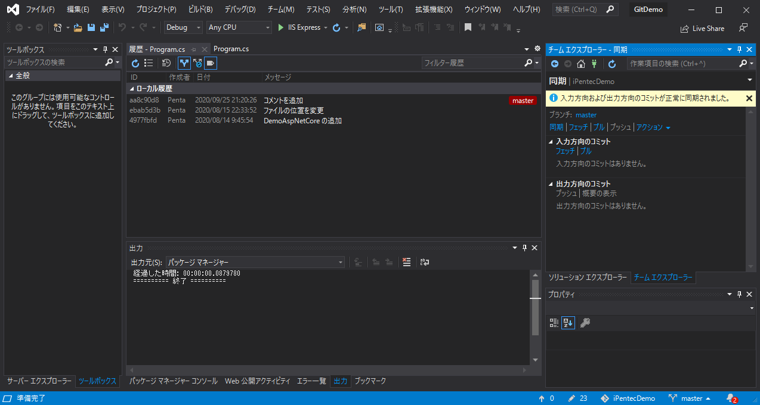Switch history to the list view icon
Viewport: 760px width, 405px height.
(x=148, y=63)
